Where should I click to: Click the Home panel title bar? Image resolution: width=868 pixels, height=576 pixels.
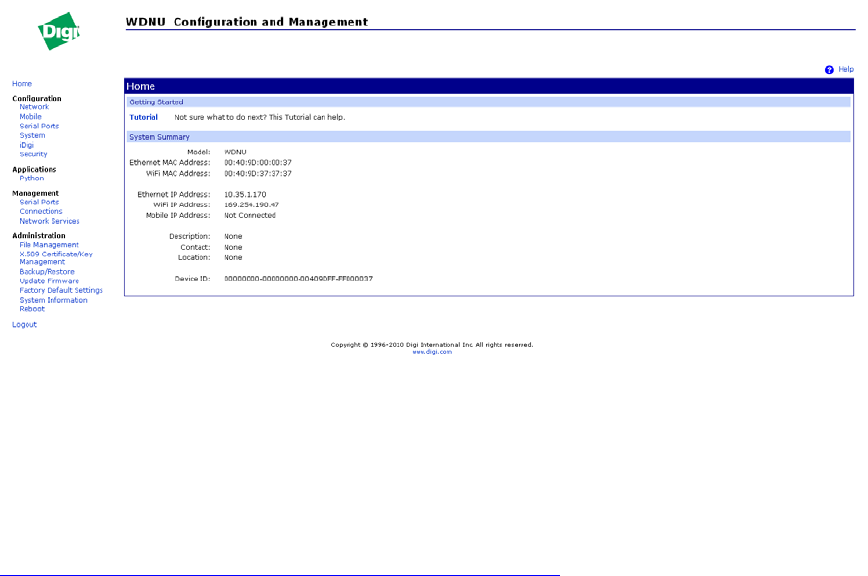tap(489, 86)
